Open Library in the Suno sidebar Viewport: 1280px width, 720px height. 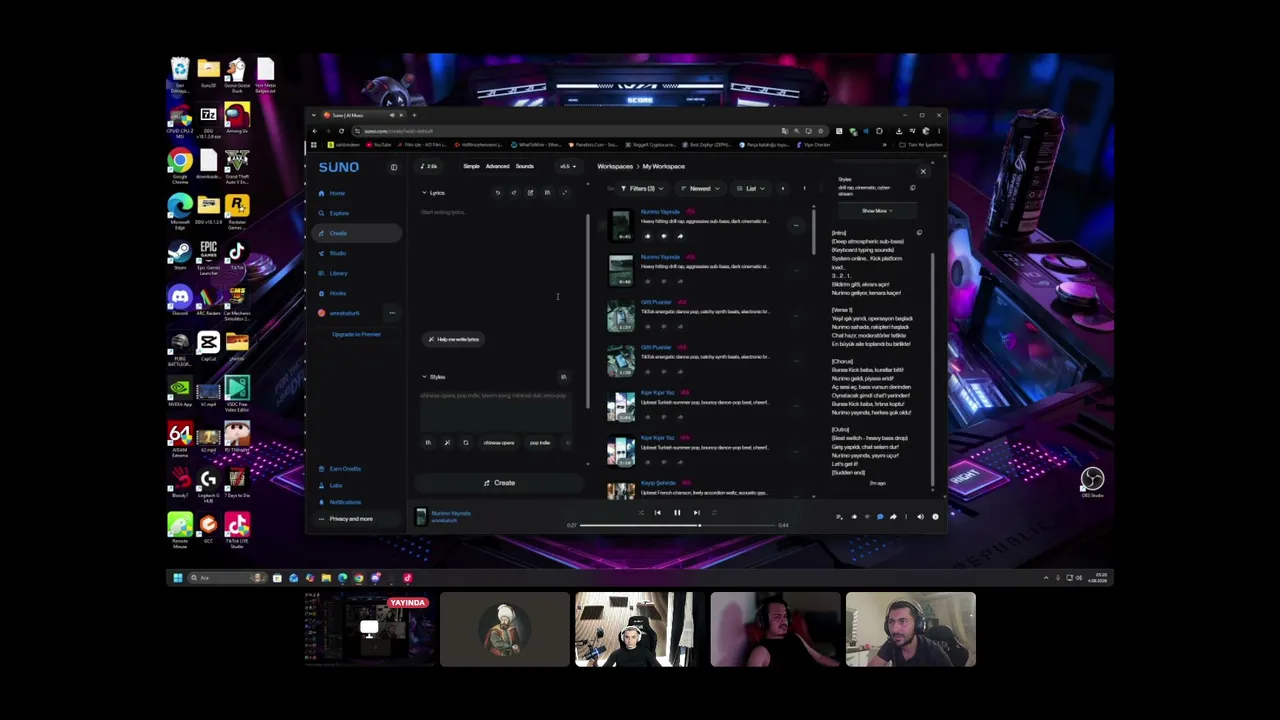tap(338, 273)
